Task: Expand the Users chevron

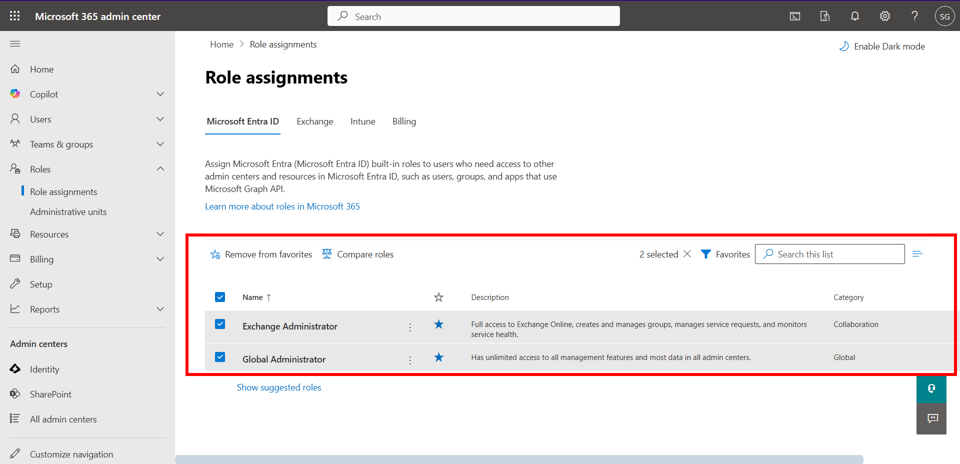Action: 160,119
